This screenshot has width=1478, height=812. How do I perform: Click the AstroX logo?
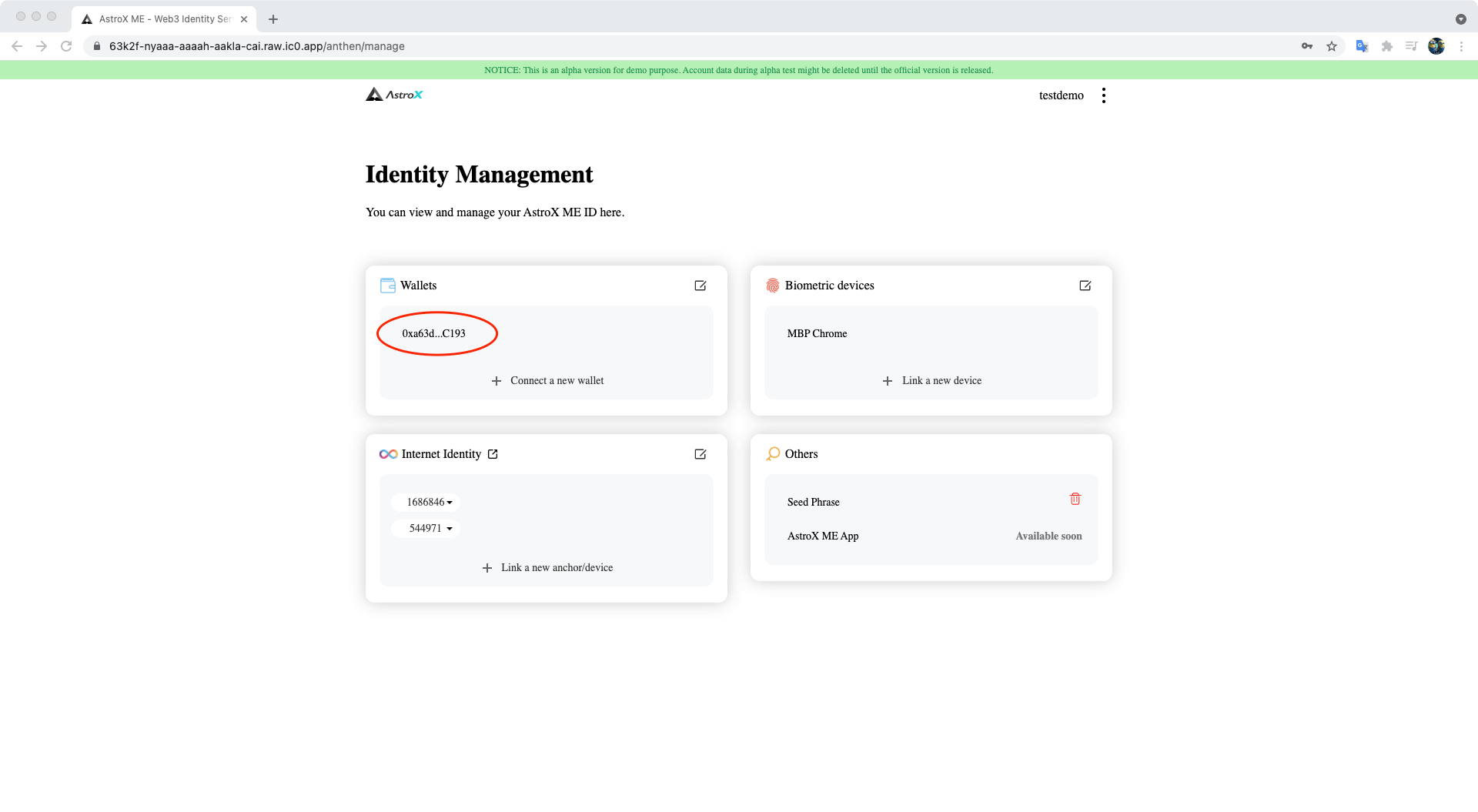[394, 95]
